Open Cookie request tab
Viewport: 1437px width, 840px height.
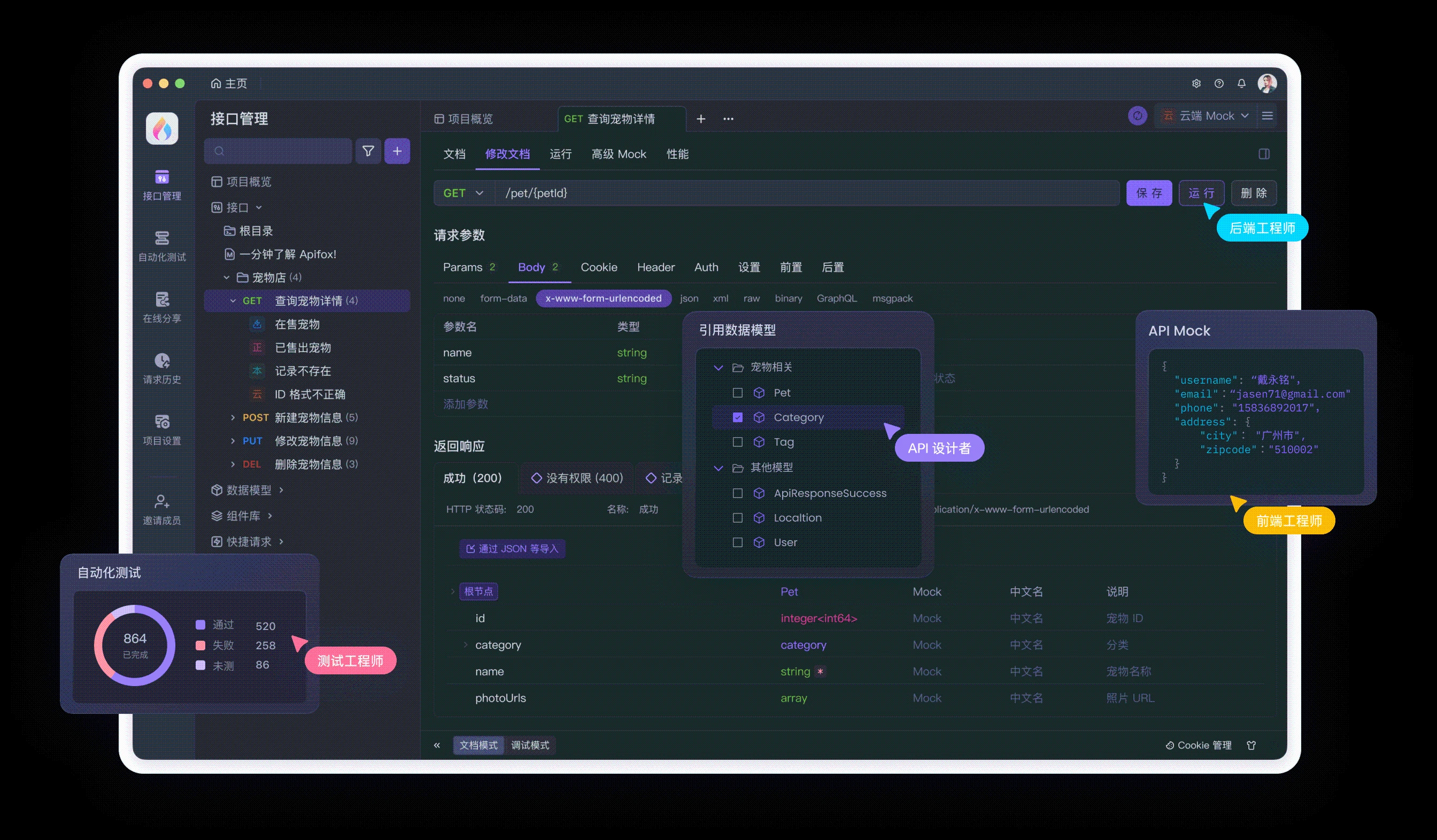coord(599,267)
